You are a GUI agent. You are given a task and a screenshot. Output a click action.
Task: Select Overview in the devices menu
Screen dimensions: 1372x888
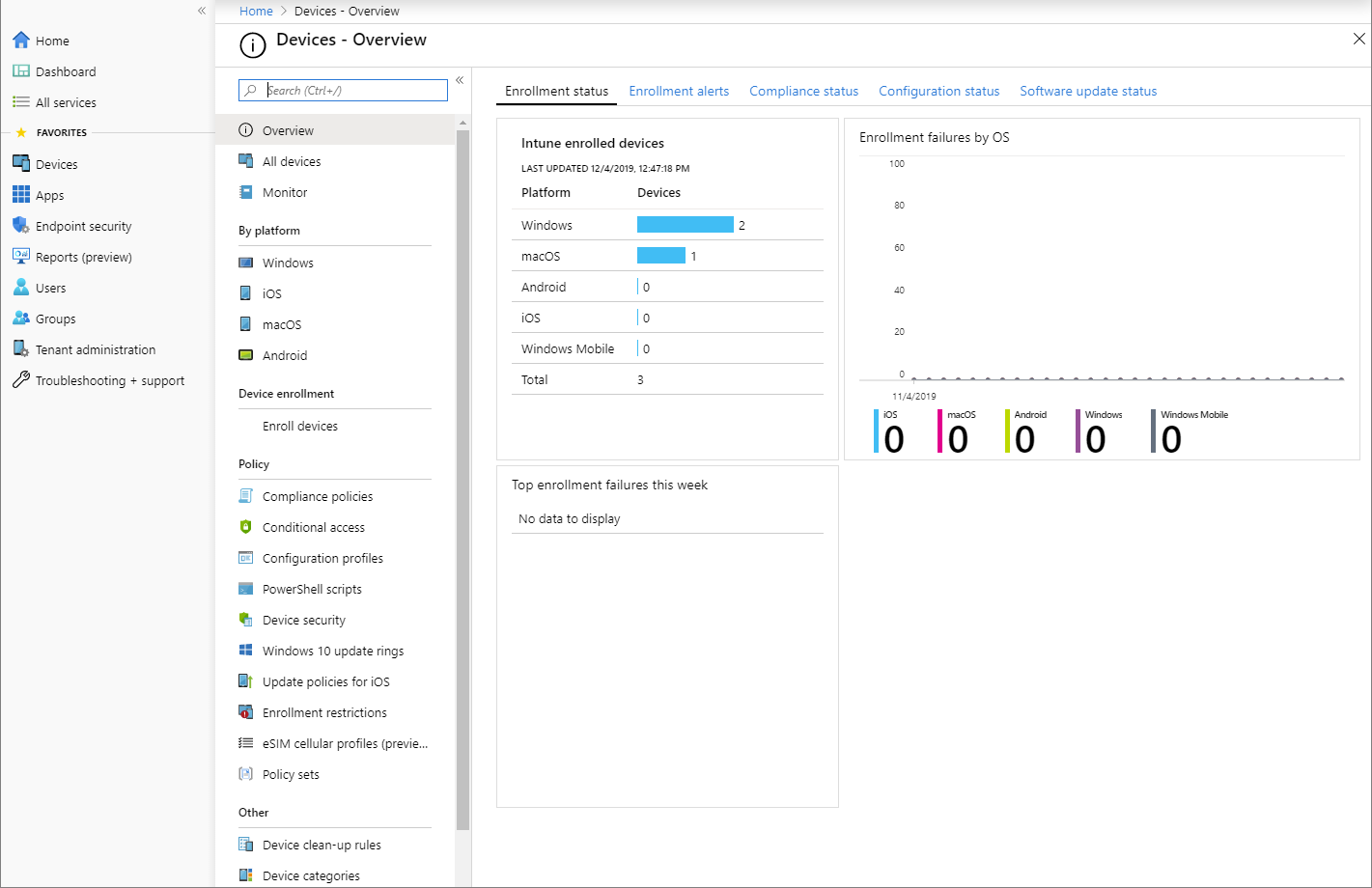tap(335, 130)
